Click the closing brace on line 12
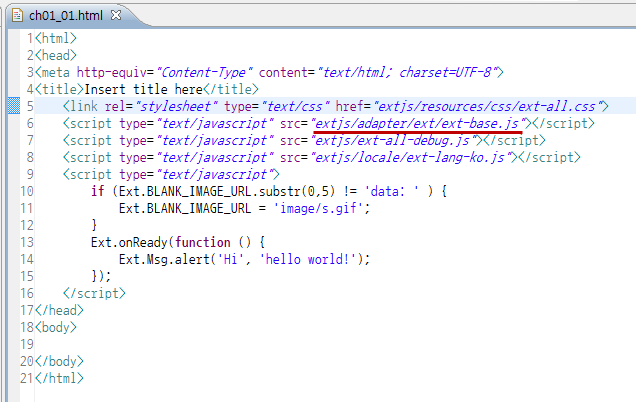Image resolution: width=636 pixels, height=402 pixels. [x=94, y=225]
